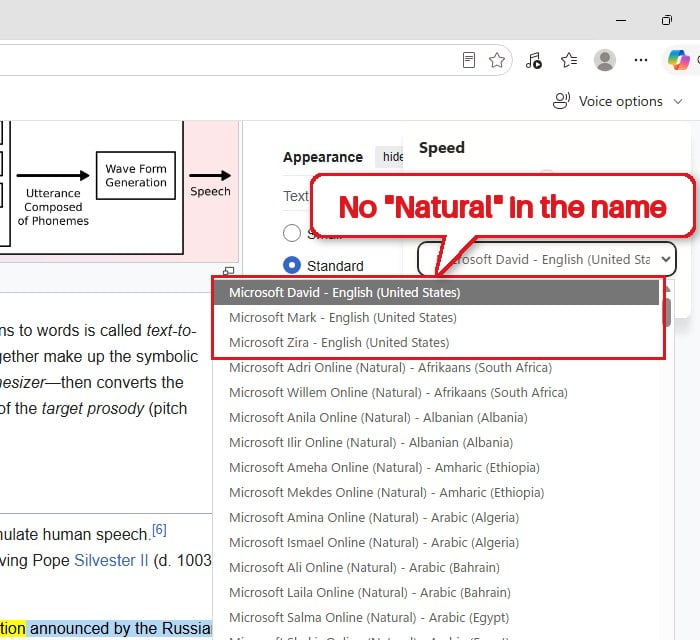This screenshot has width=700, height=640.
Task: Expand Voice options panel
Action: [x=618, y=101]
